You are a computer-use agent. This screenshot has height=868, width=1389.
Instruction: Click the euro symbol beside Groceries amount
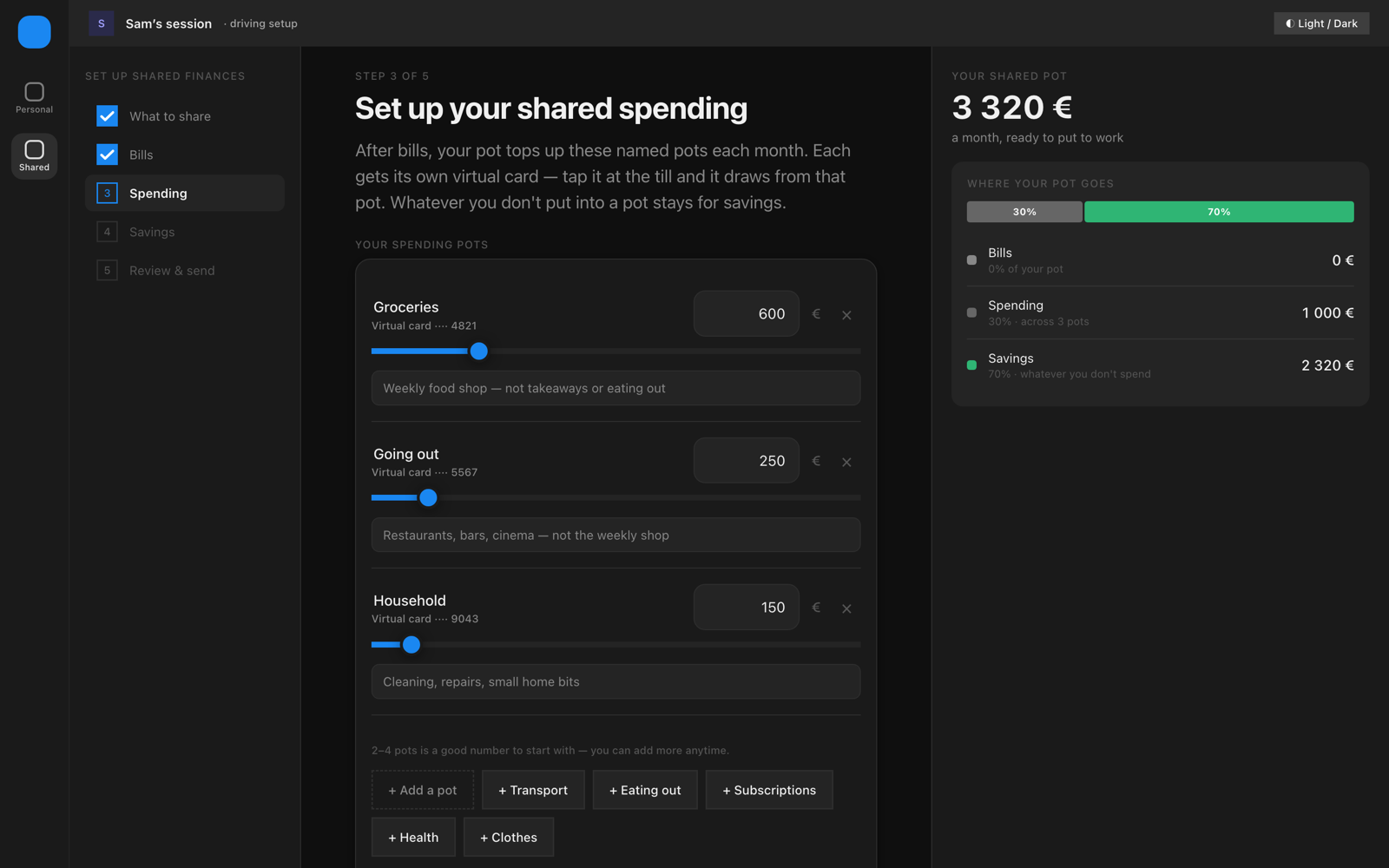click(x=816, y=314)
